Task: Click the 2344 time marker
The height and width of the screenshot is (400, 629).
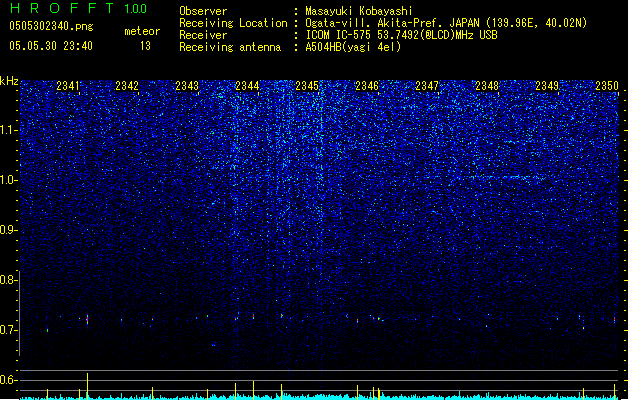Action: coord(248,86)
